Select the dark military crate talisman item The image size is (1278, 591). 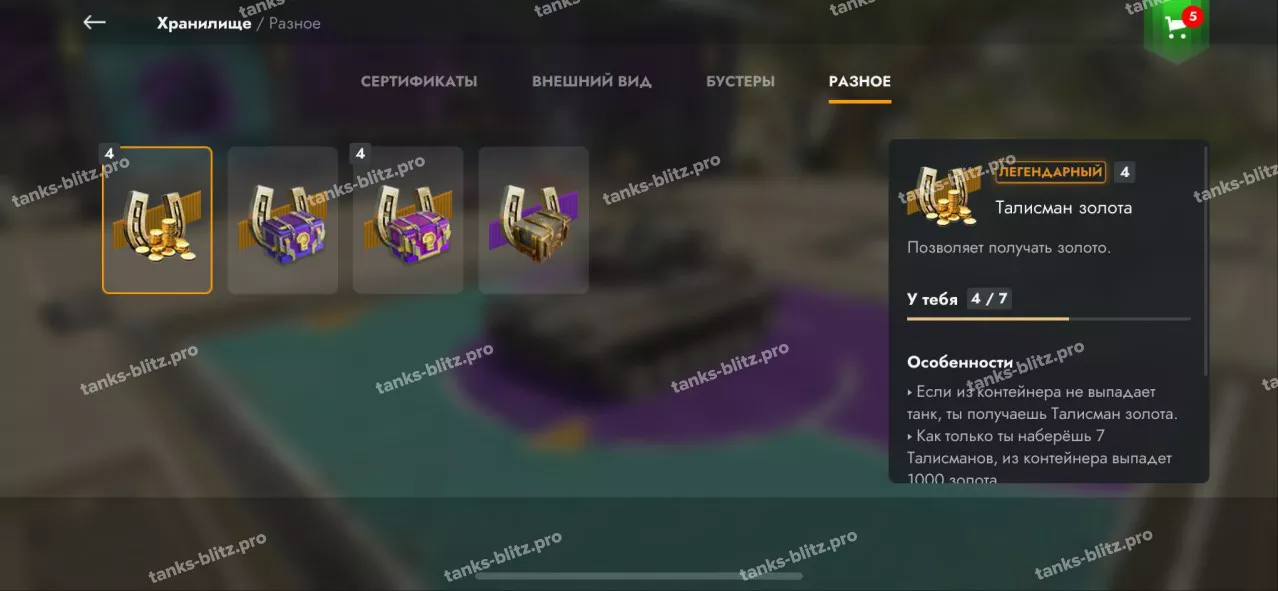point(533,220)
